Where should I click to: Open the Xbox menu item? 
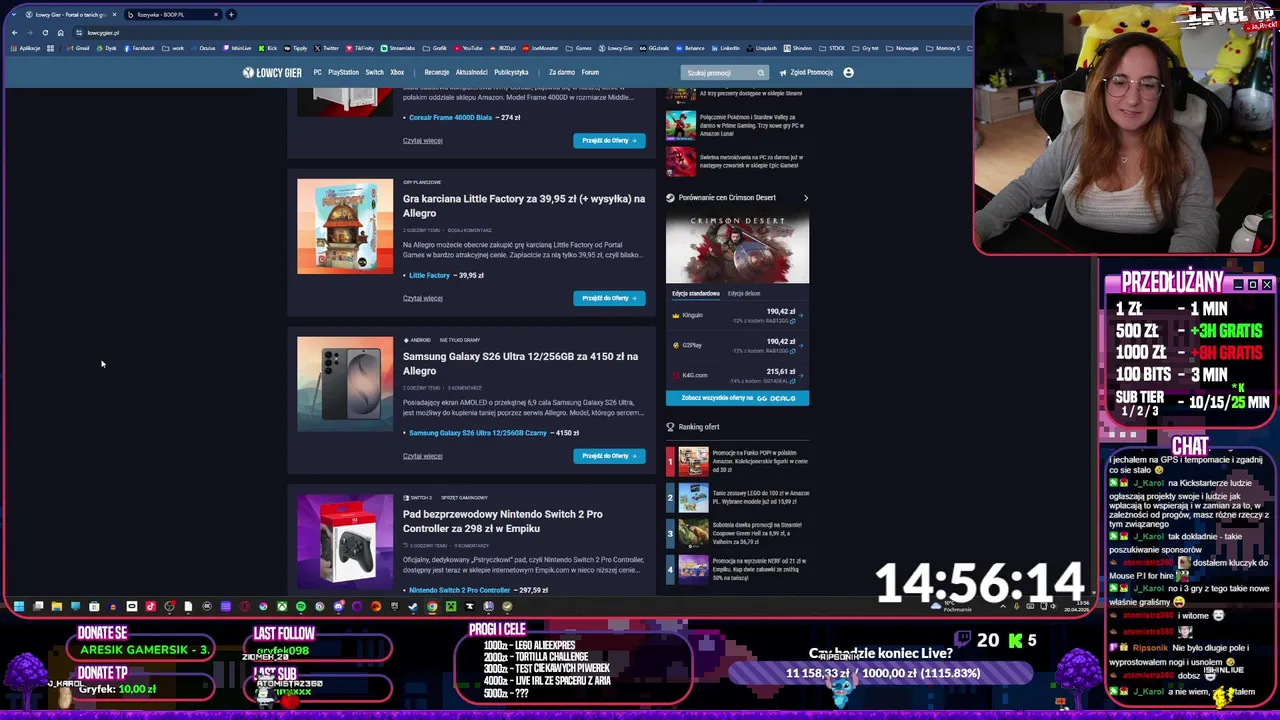(x=397, y=73)
